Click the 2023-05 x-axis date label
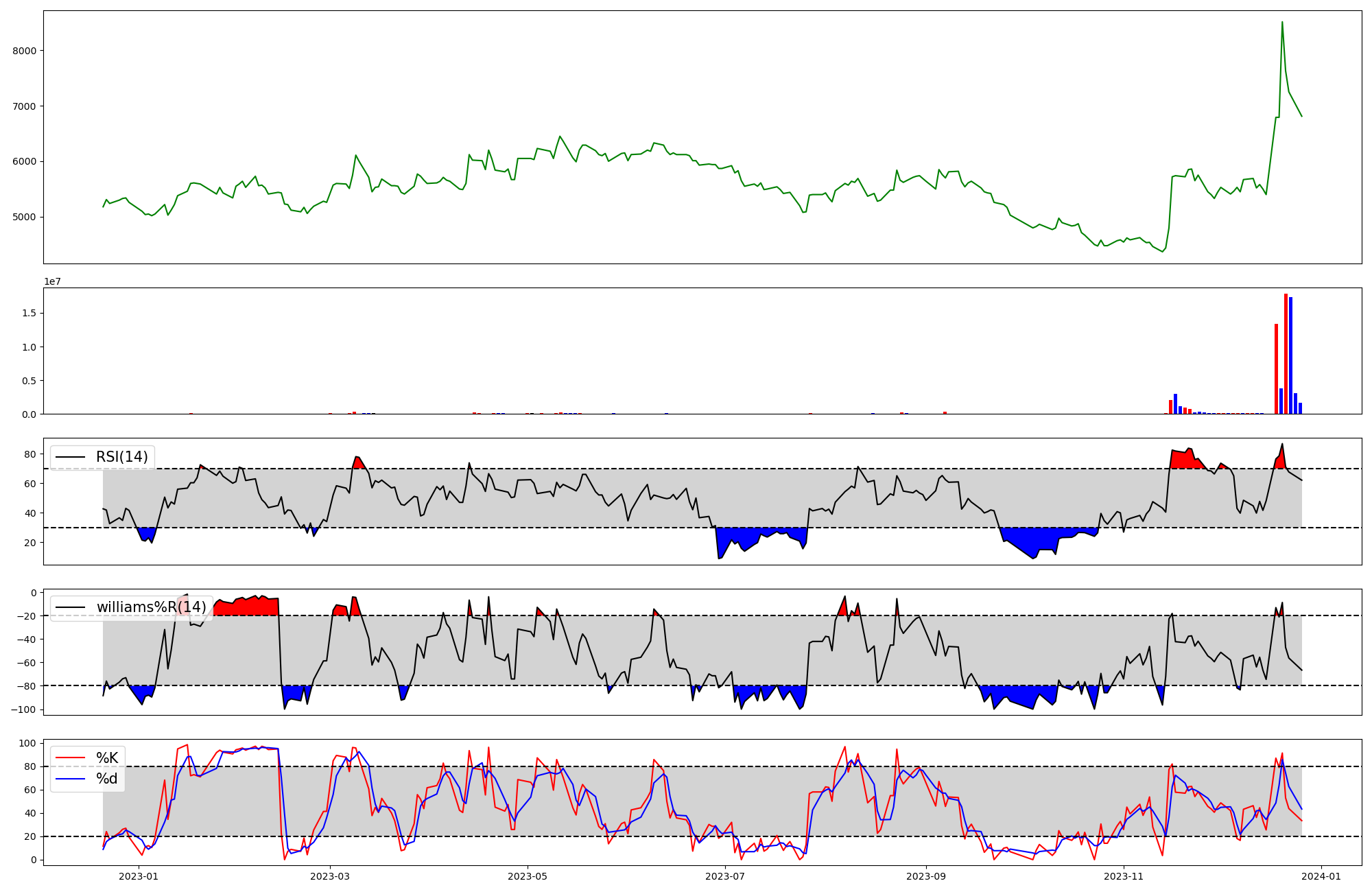This screenshot has height=892, width=1372. click(528, 876)
